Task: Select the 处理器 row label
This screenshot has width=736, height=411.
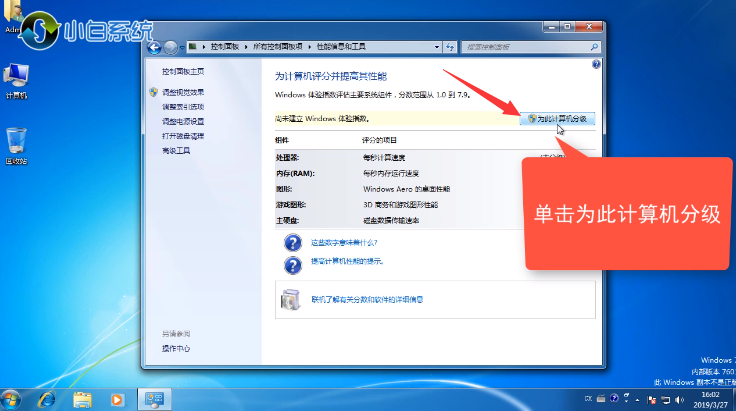Action: pos(287,158)
